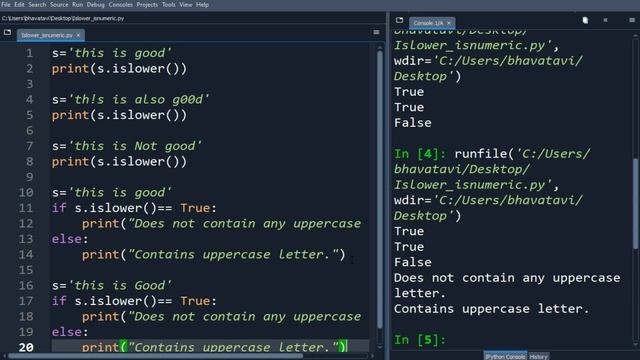Open the editor pane options hamburger menu

point(376,32)
